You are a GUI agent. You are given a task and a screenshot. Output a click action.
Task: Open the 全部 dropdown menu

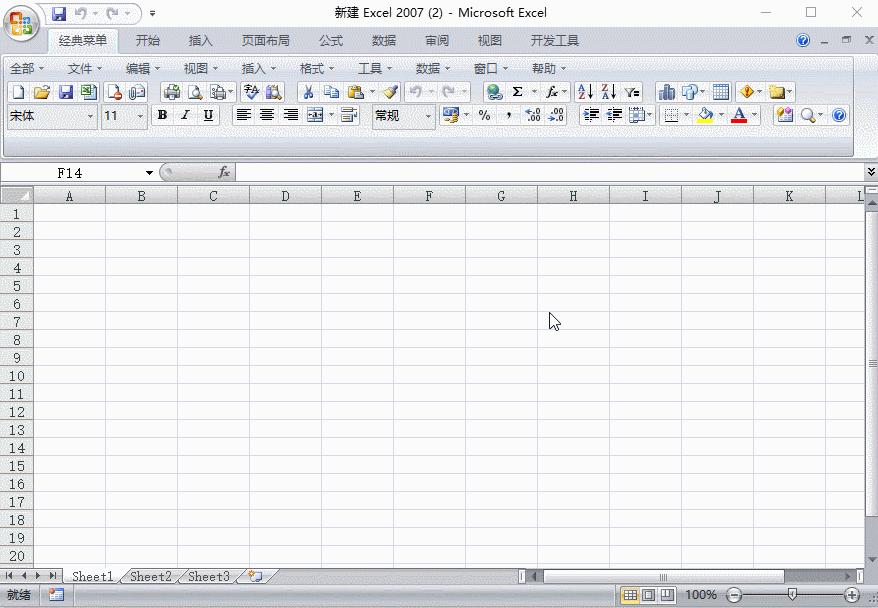pos(26,68)
